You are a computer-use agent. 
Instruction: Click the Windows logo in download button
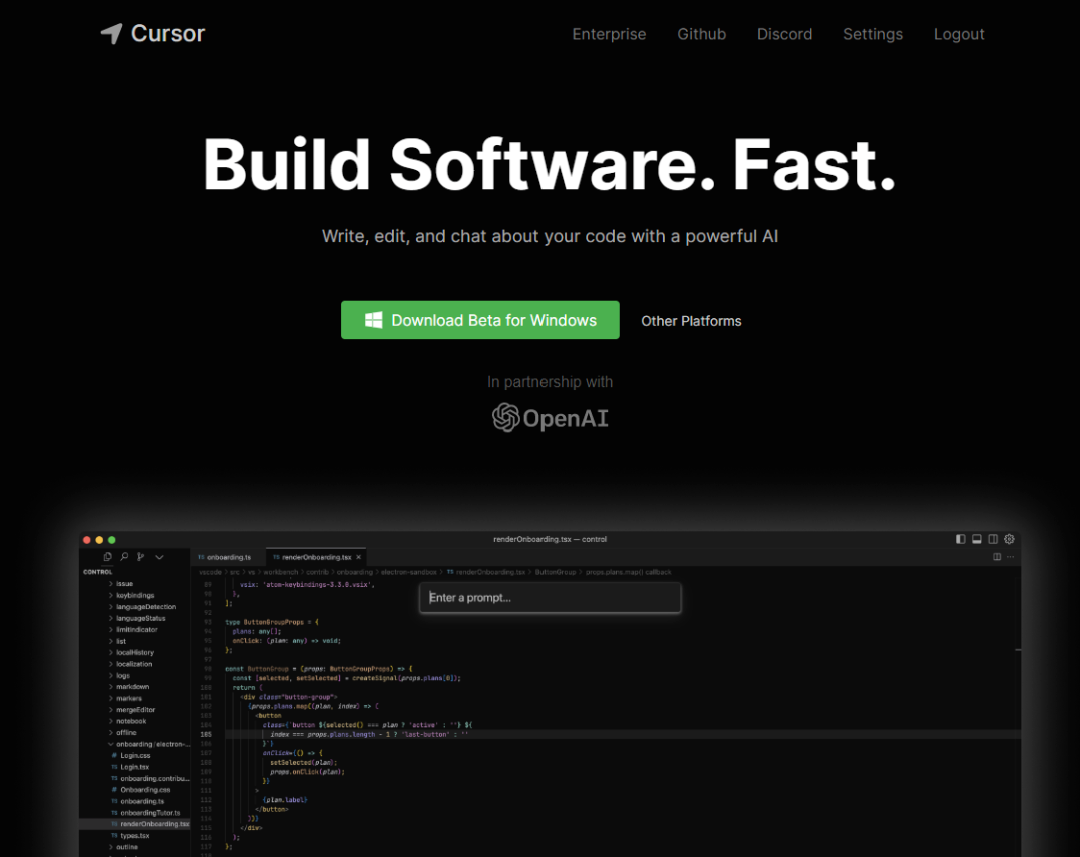pos(373,320)
